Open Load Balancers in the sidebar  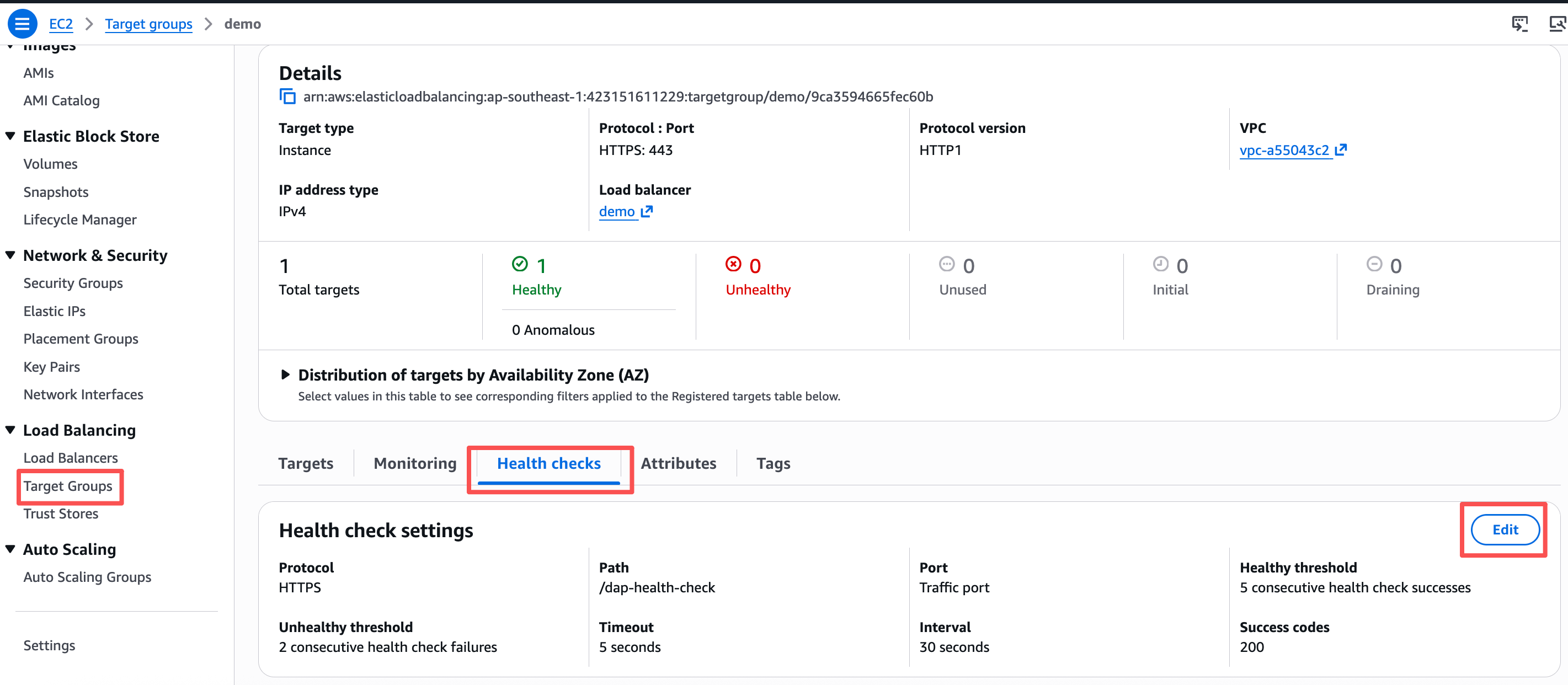[71, 457]
